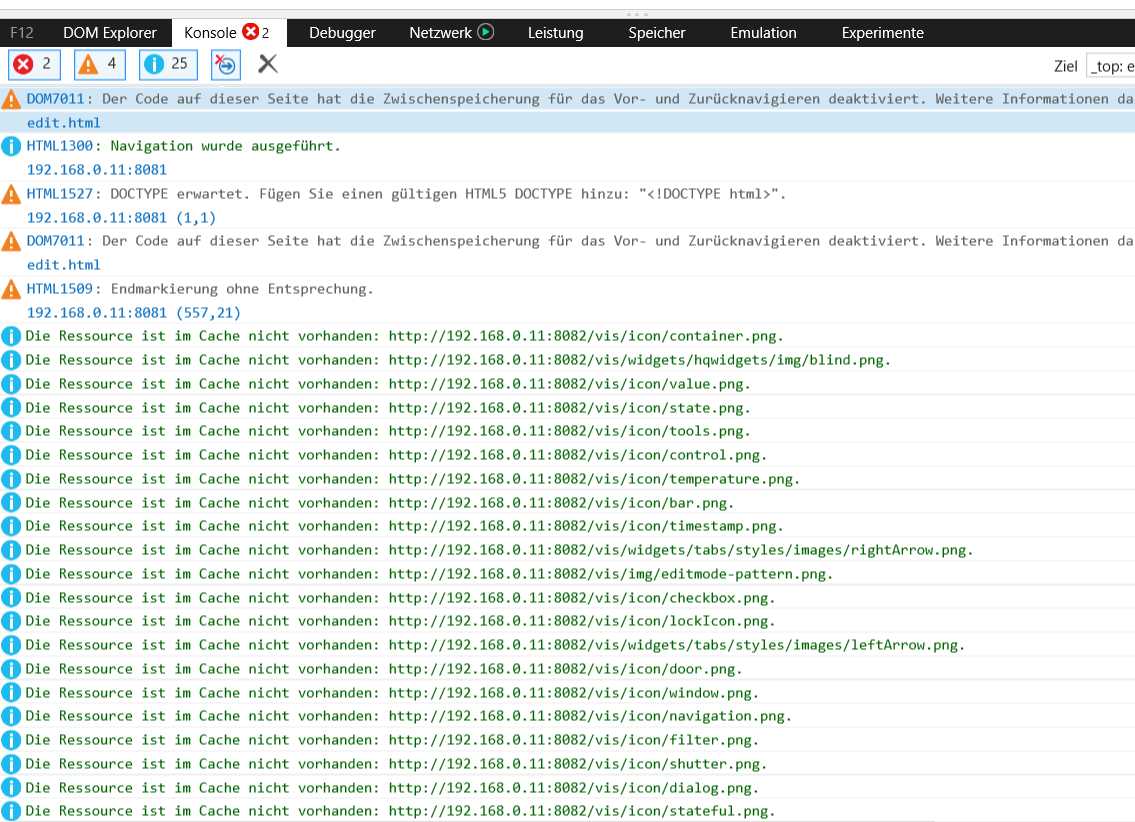
Task: Switch to the Leistung tab
Action: click(555, 33)
